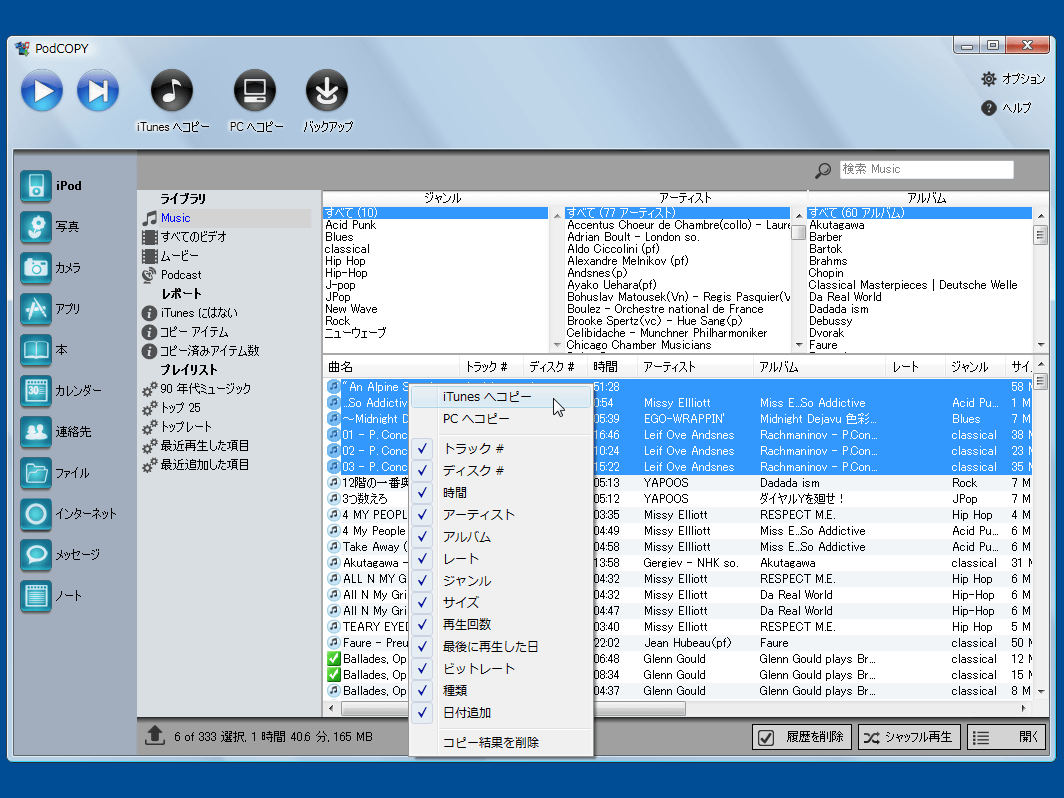
Task: Select ムービー in library
Action: tap(180, 256)
